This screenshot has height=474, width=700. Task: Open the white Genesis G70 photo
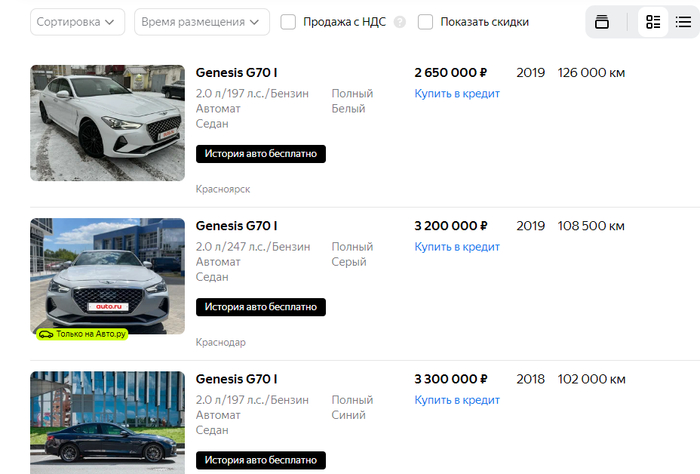click(108, 123)
